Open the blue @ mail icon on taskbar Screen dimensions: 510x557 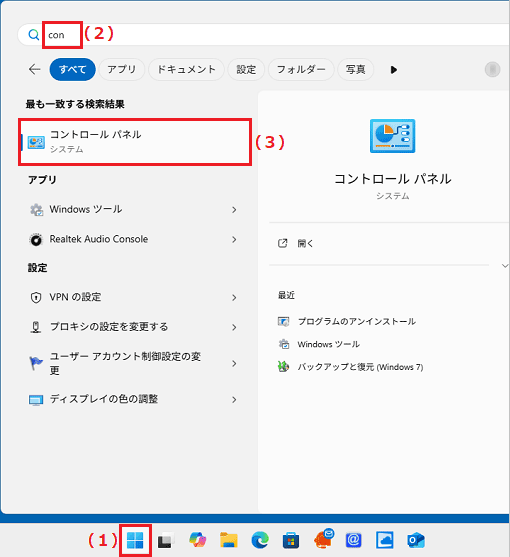353,540
